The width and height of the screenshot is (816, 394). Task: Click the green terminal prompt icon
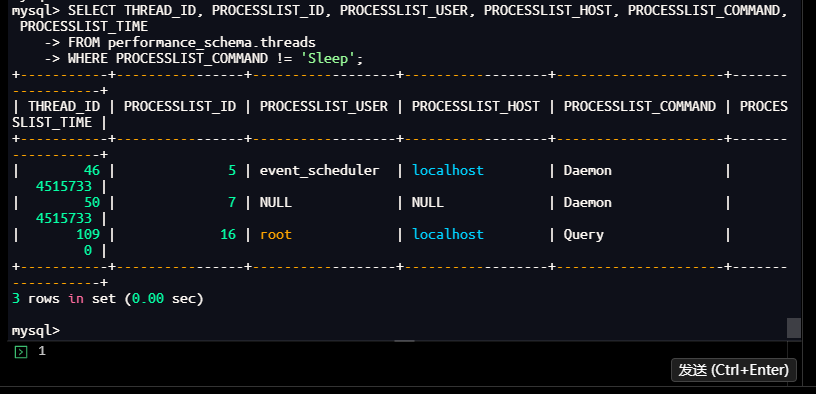point(21,352)
